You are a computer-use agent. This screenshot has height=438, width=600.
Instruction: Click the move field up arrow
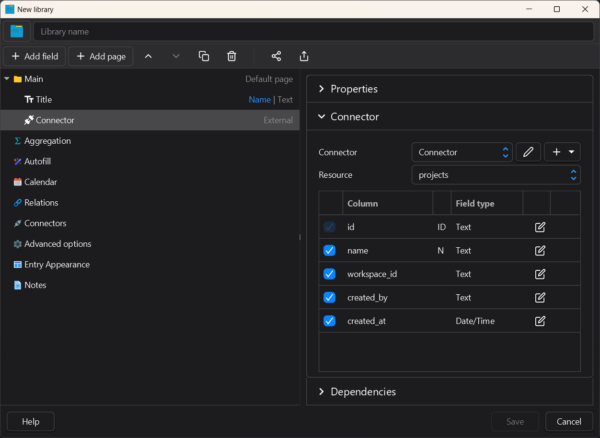click(x=149, y=56)
